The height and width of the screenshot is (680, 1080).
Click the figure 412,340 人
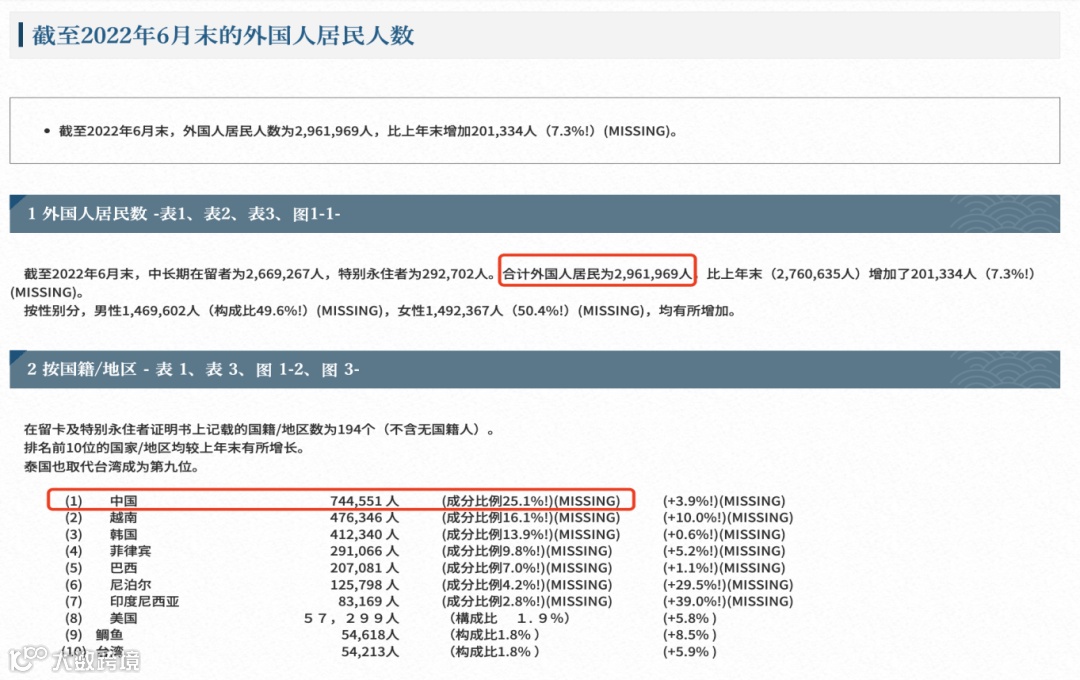coord(364,535)
